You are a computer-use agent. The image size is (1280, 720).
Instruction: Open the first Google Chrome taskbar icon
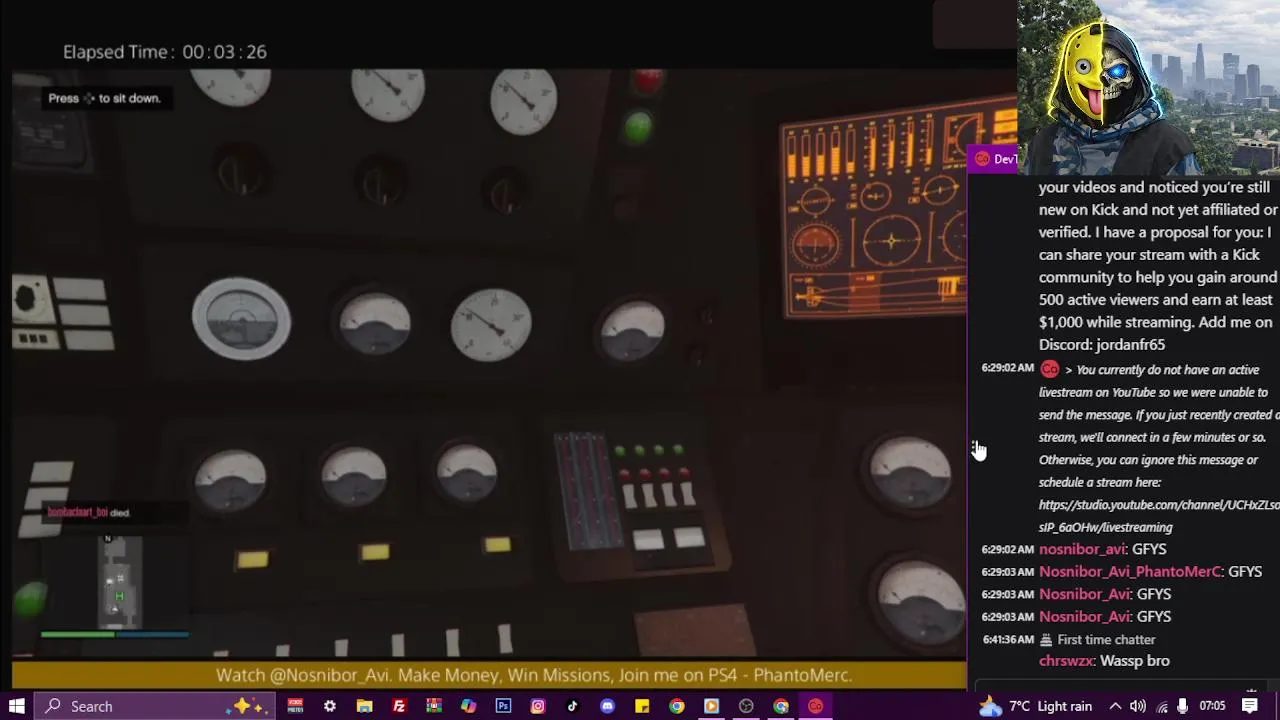[677, 706]
